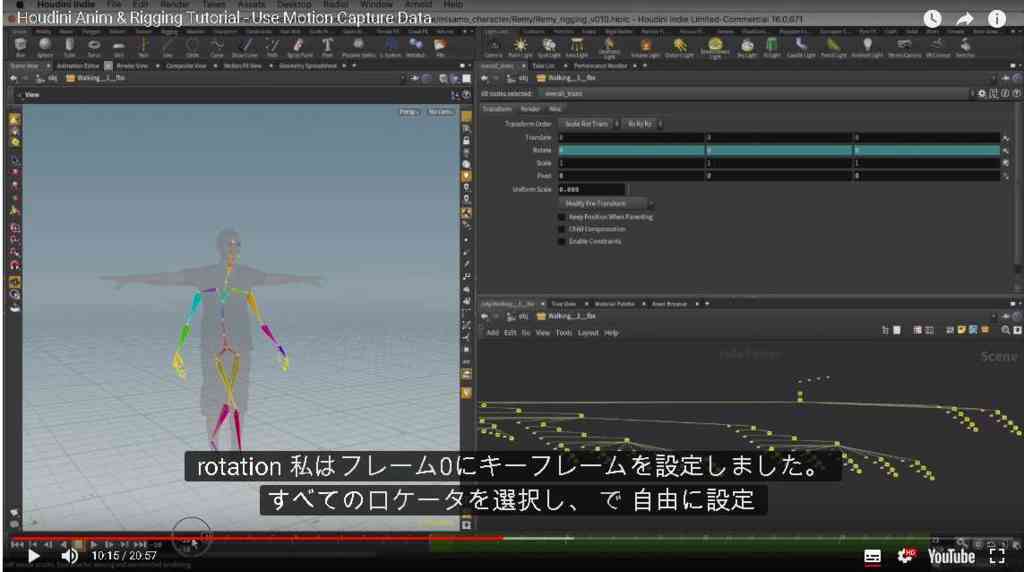Viewport: 1024px width, 572px height.
Task: Switch to the Misc parameter tab
Action: pyautogui.click(x=555, y=109)
